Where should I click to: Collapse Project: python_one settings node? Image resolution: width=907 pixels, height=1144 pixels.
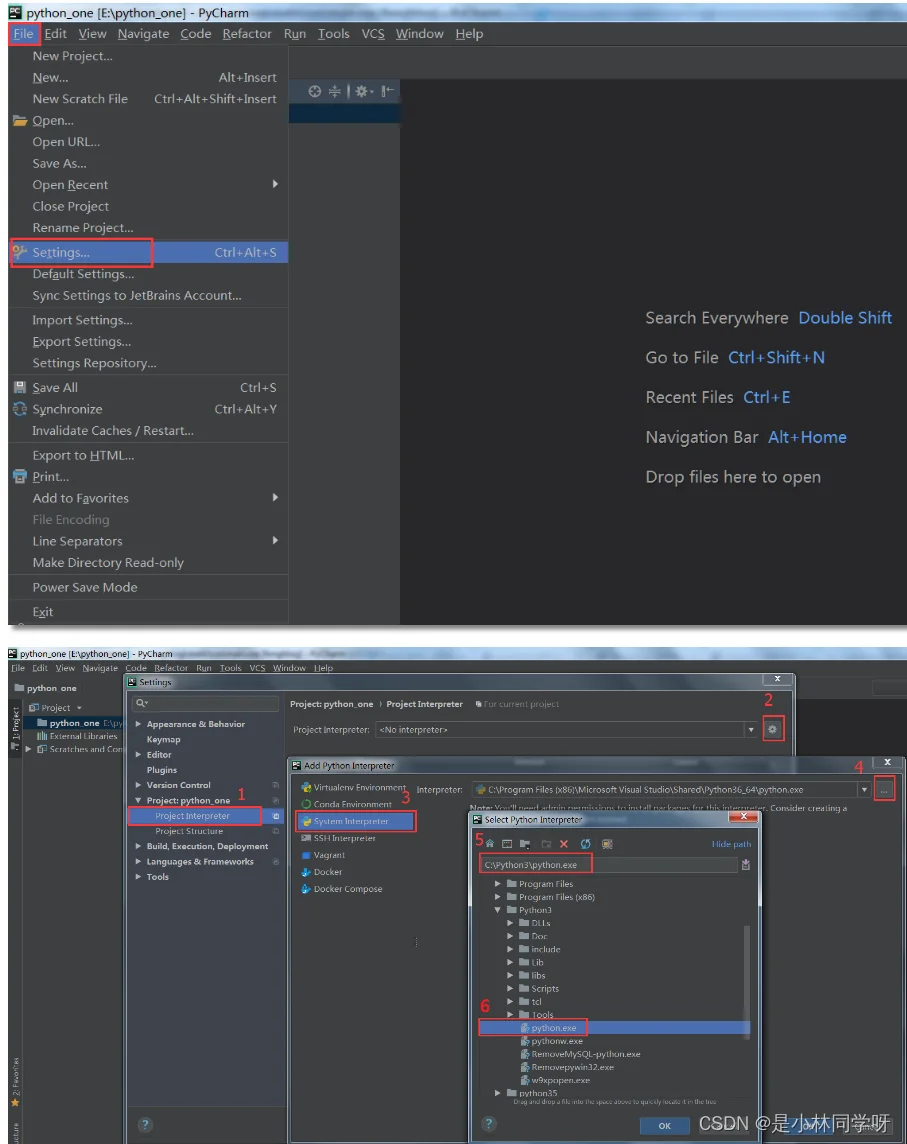139,800
